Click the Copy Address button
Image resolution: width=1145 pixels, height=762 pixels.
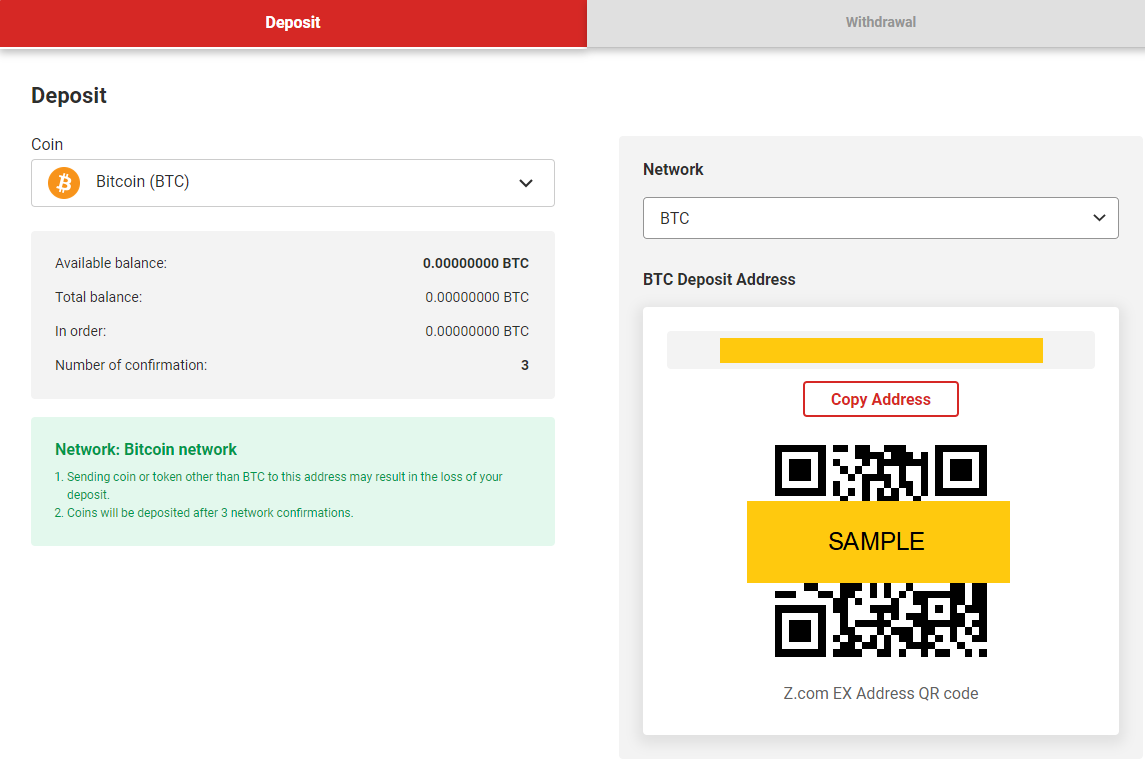click(x=881, y=399)
